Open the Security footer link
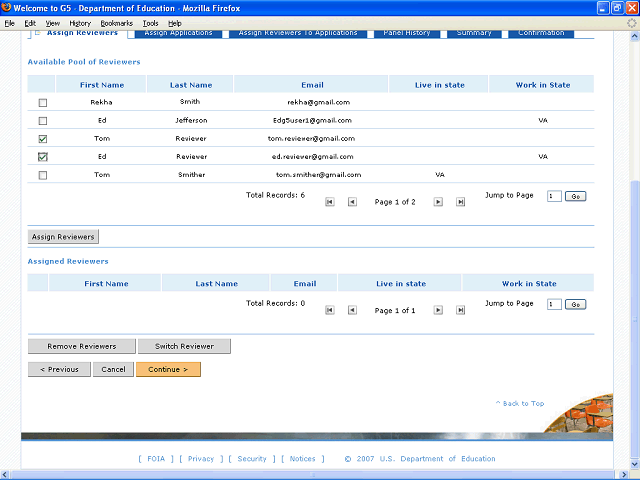 tap(252, 459)
